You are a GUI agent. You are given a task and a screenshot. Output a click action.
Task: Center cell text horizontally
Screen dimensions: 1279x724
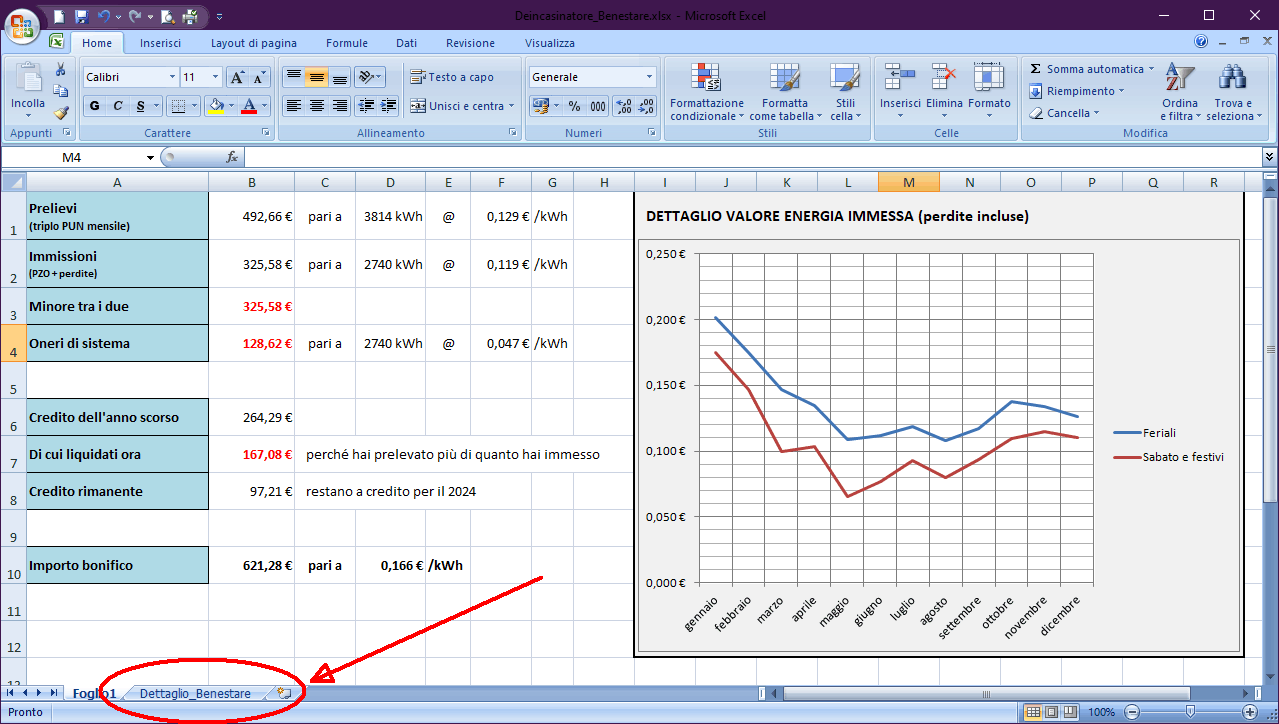(316, 106)
